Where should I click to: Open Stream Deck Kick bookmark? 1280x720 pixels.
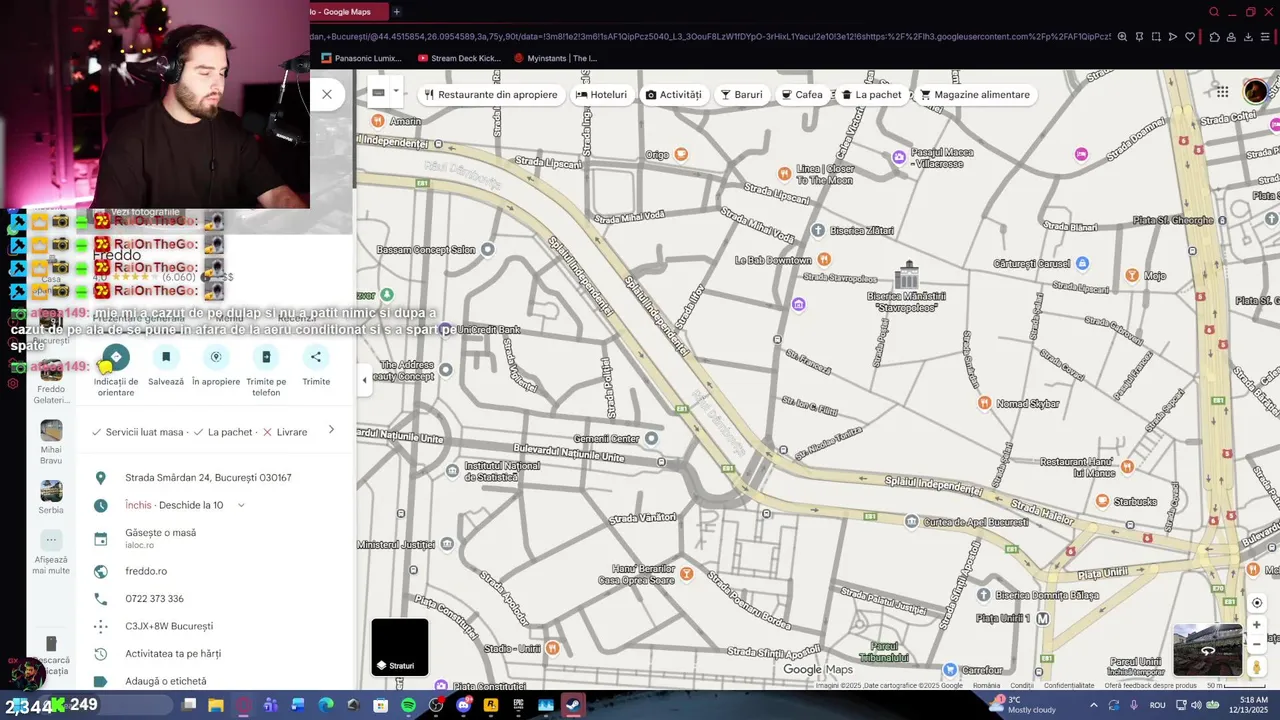click(x=459, y=58)
